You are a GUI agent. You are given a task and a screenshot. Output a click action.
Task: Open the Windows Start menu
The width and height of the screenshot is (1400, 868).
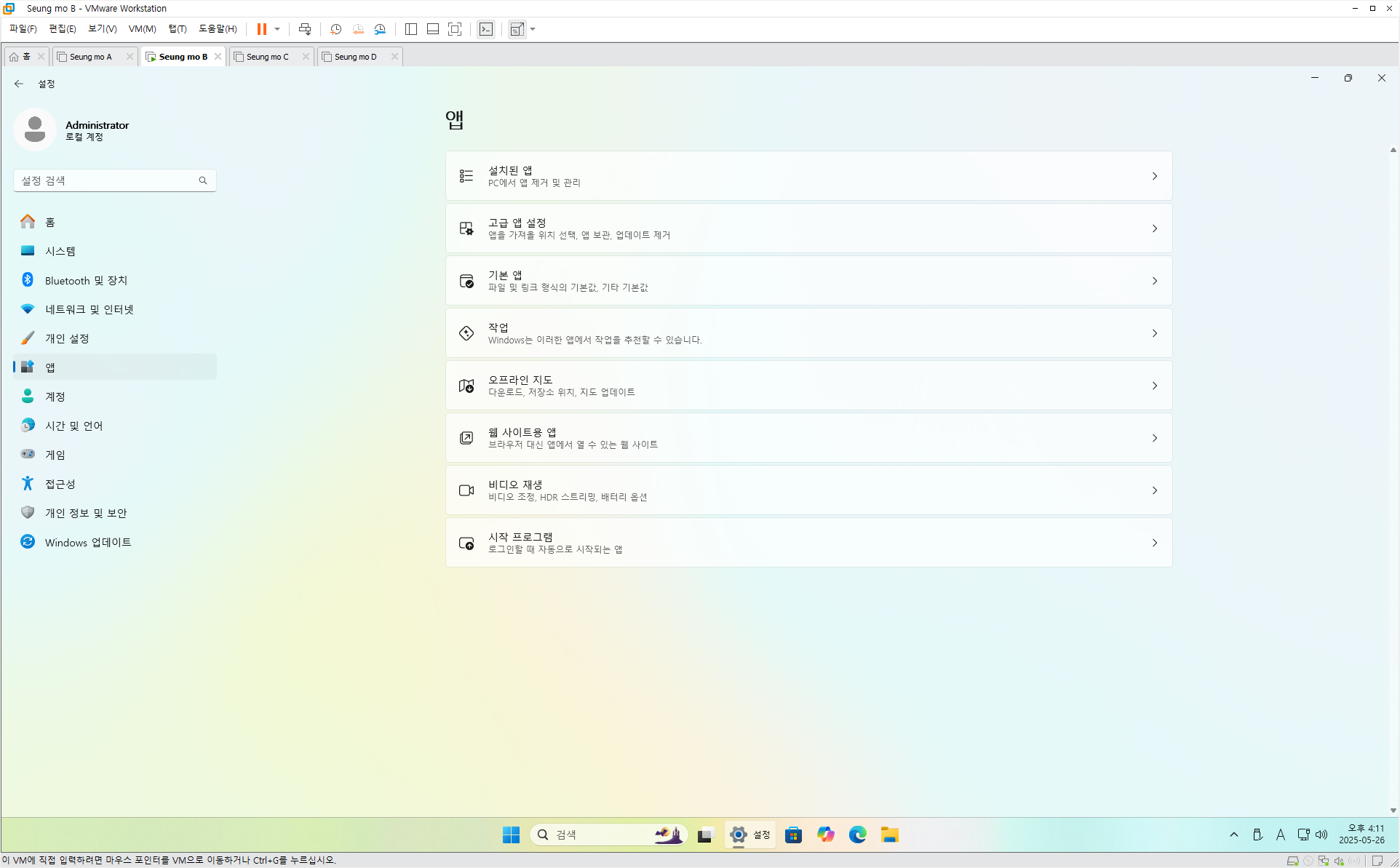(511, 835)
